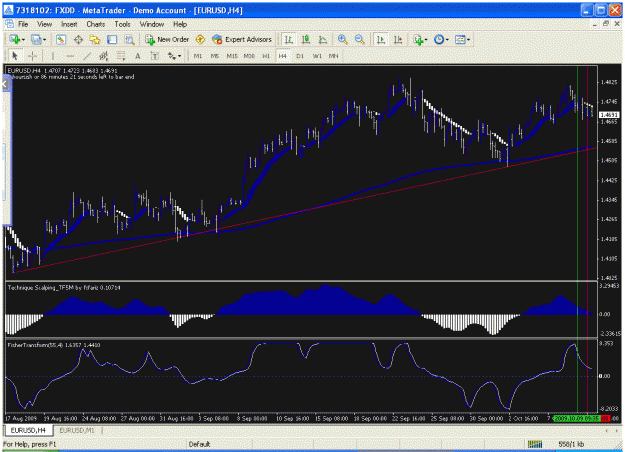
Task: Open the Market Watch window icon
Action: (61, 39)
